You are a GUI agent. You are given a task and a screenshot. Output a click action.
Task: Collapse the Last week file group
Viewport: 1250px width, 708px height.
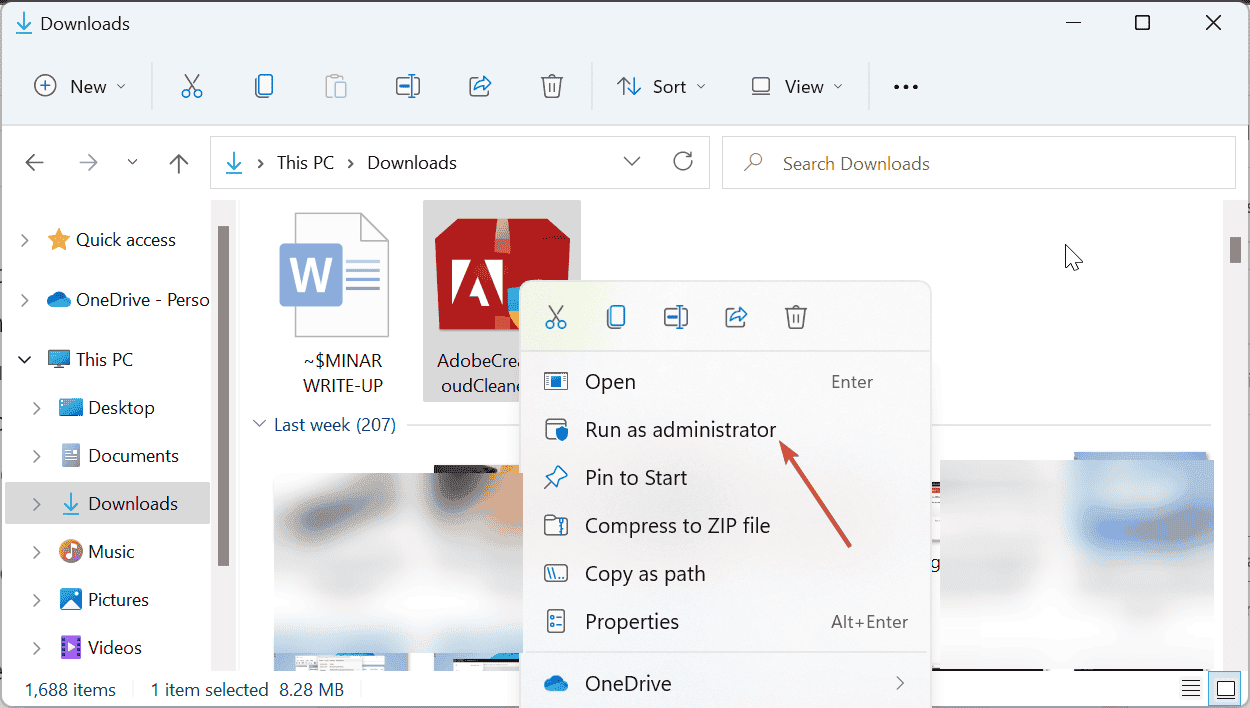click(260, 424)
